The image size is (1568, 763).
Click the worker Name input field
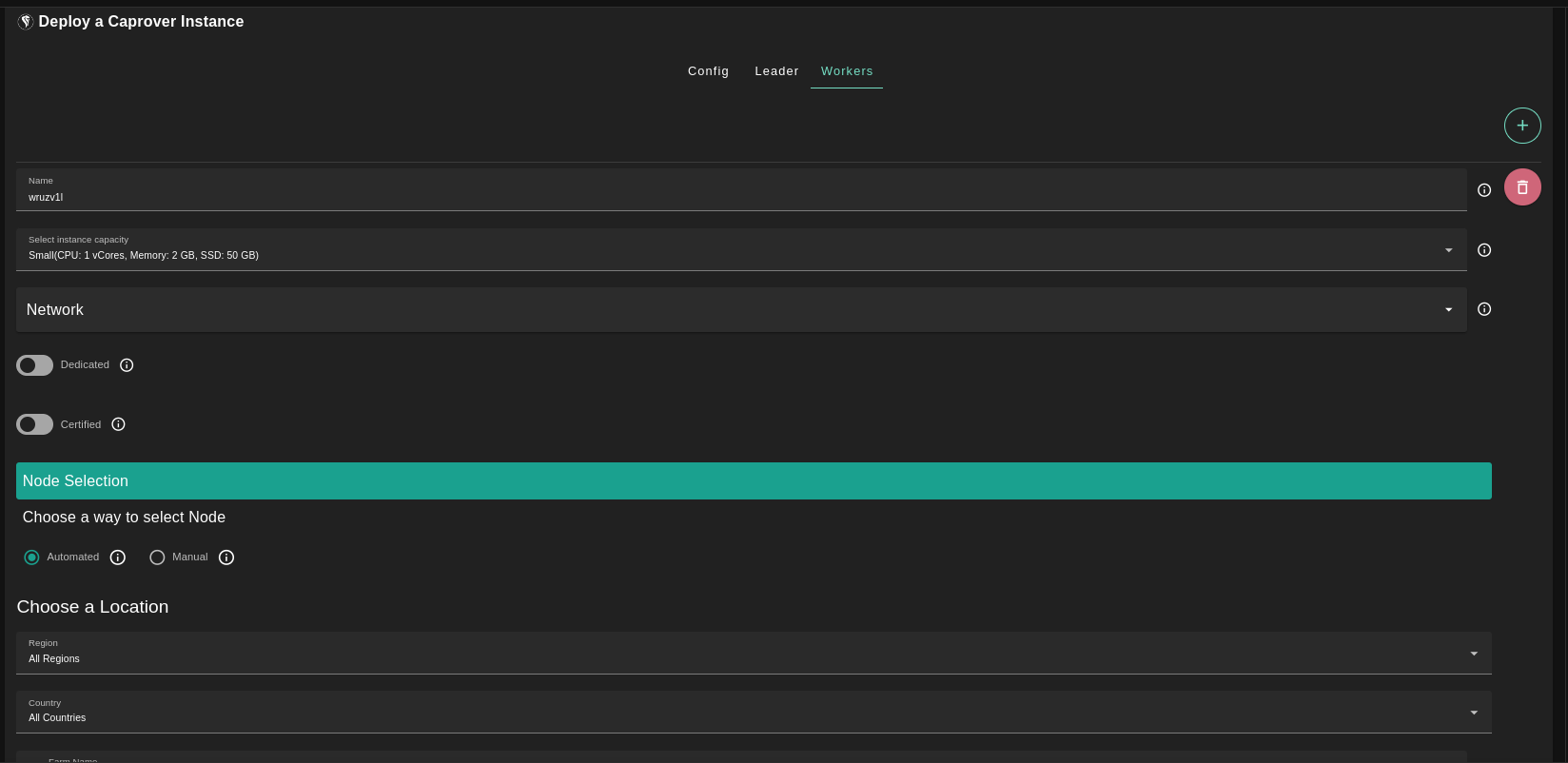click(741, 189)
